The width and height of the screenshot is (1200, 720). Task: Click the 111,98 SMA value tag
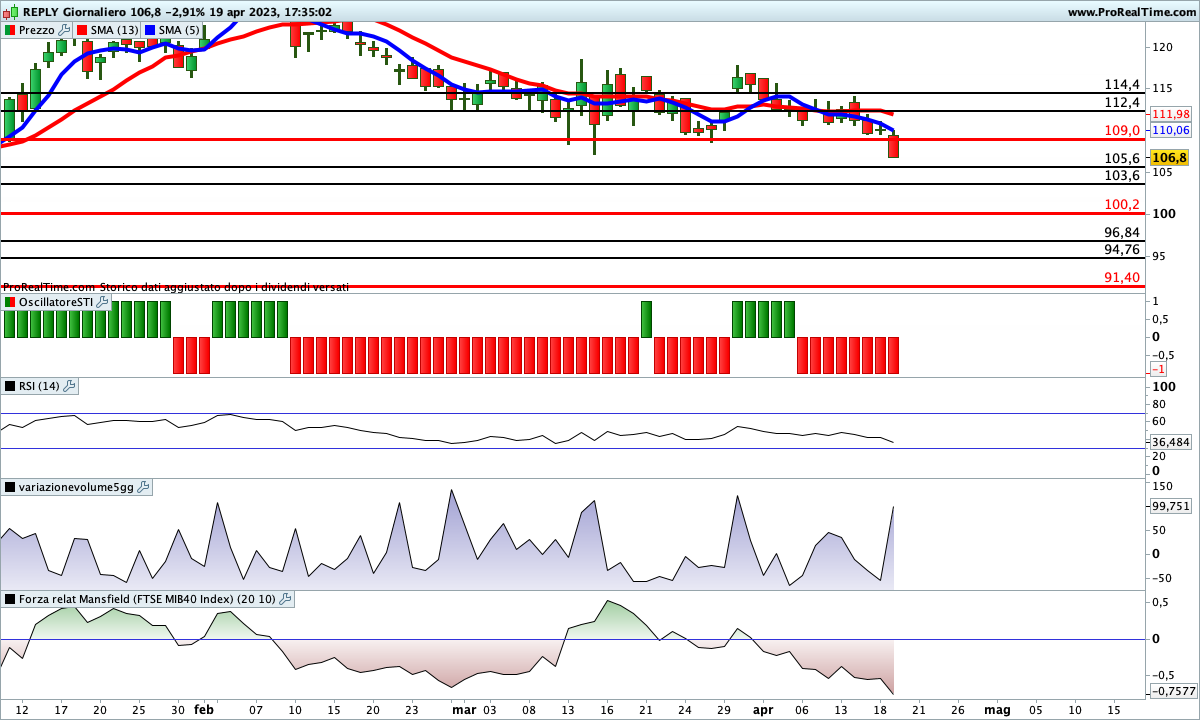(x=1171, y=114)
